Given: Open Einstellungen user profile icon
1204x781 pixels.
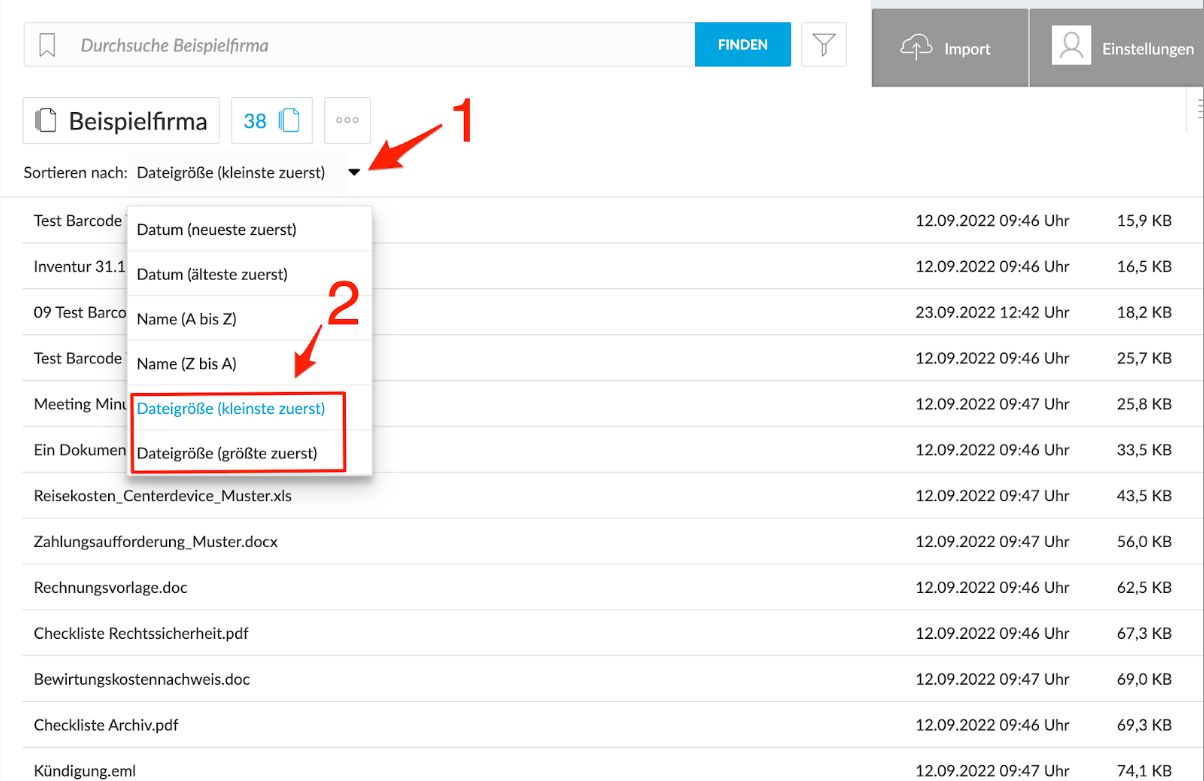Looking at the screenshot, I should [1071, 47].
